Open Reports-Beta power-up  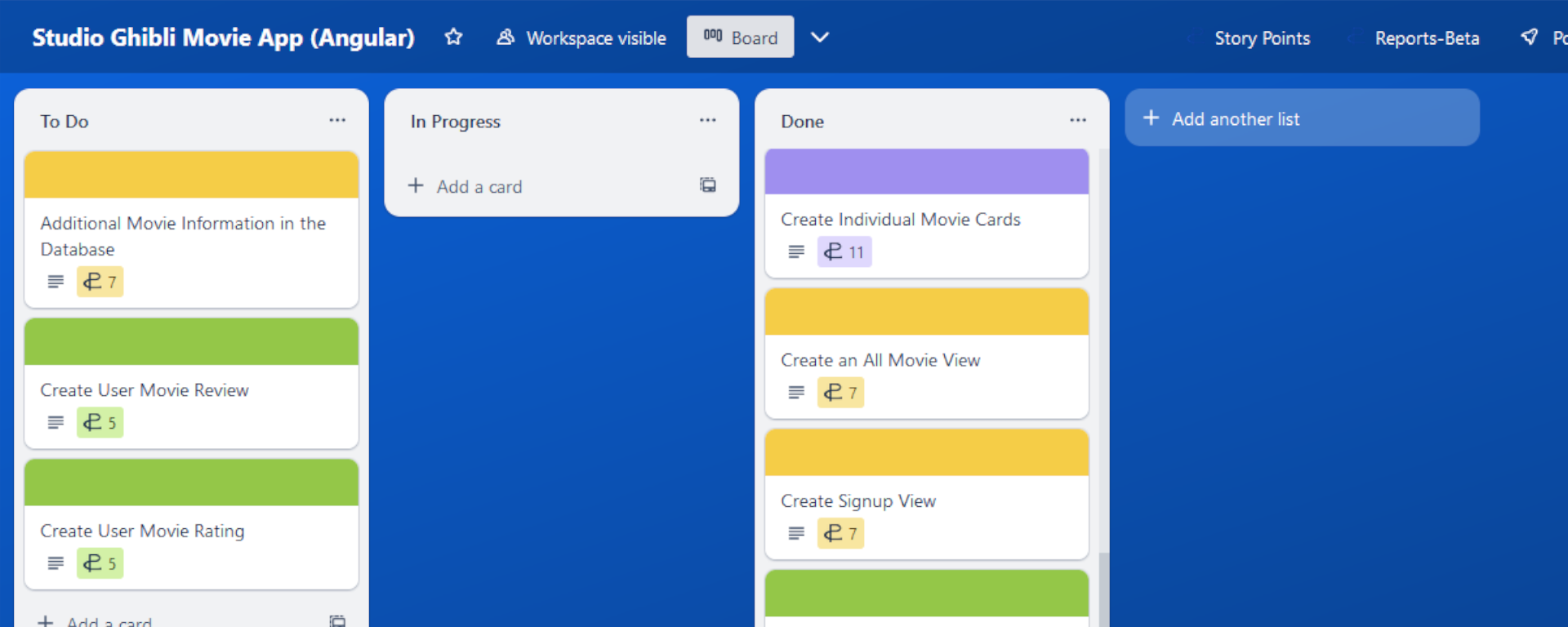1427,38
